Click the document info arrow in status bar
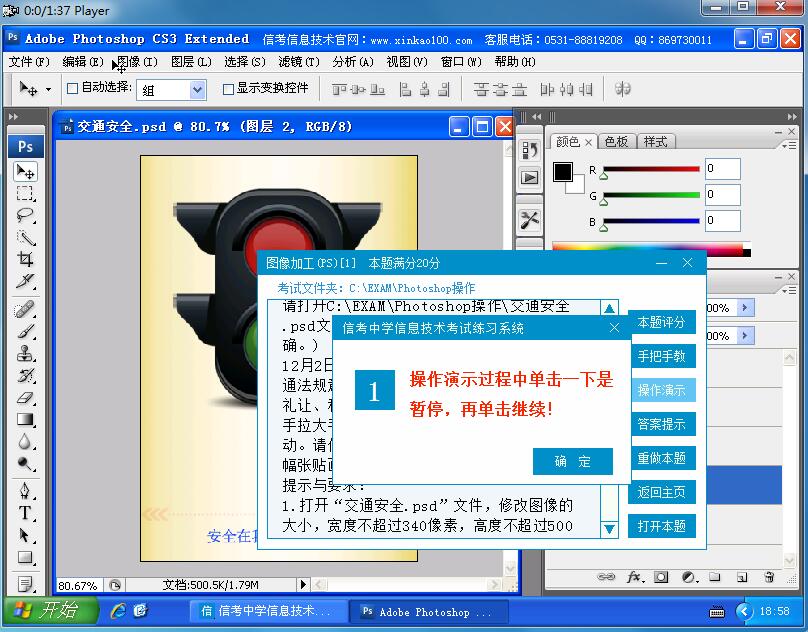The width and height of the screenshot is (808, 632). (305, 583)
